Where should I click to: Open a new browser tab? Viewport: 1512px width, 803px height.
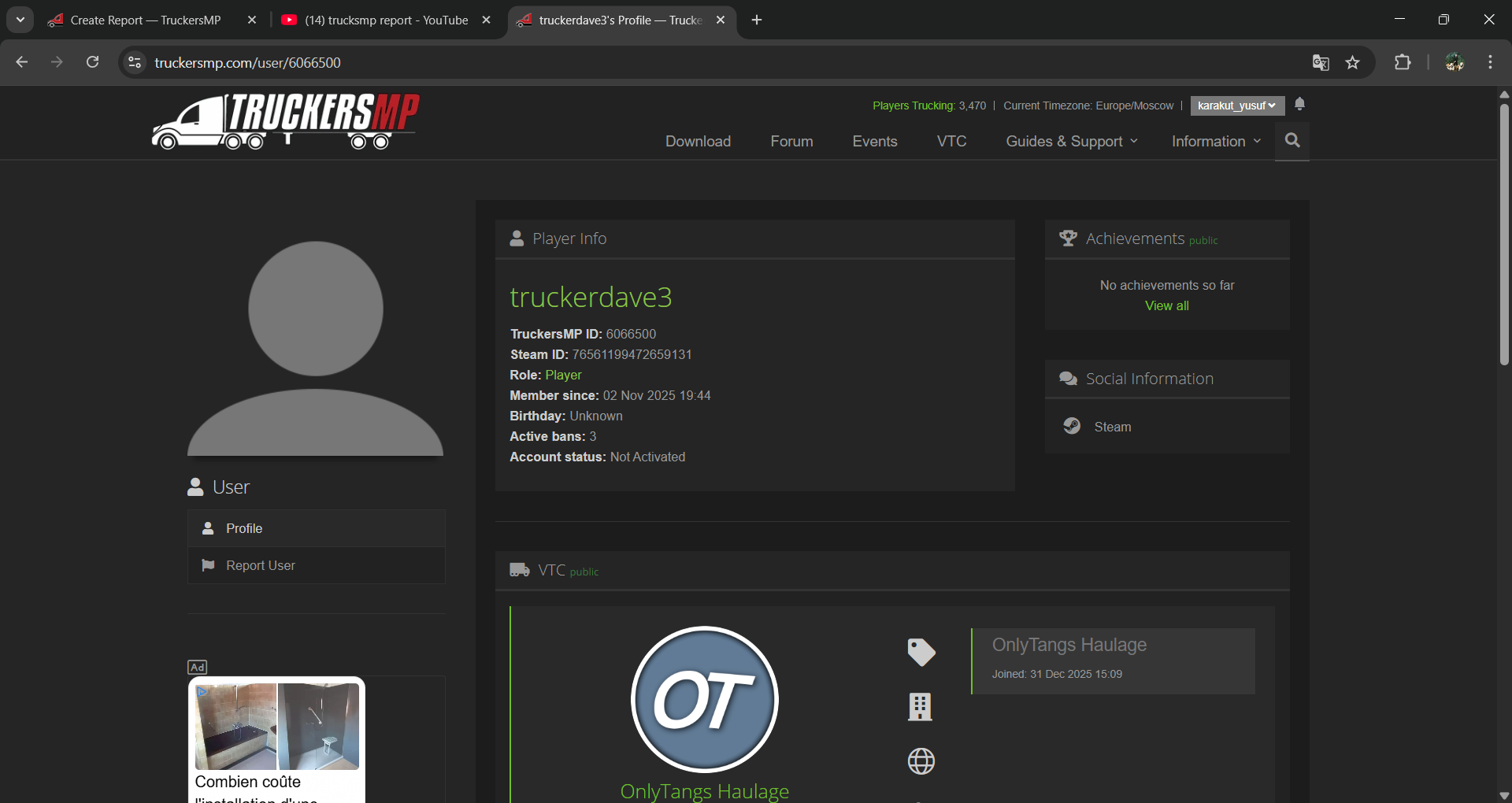coord(757,20)
